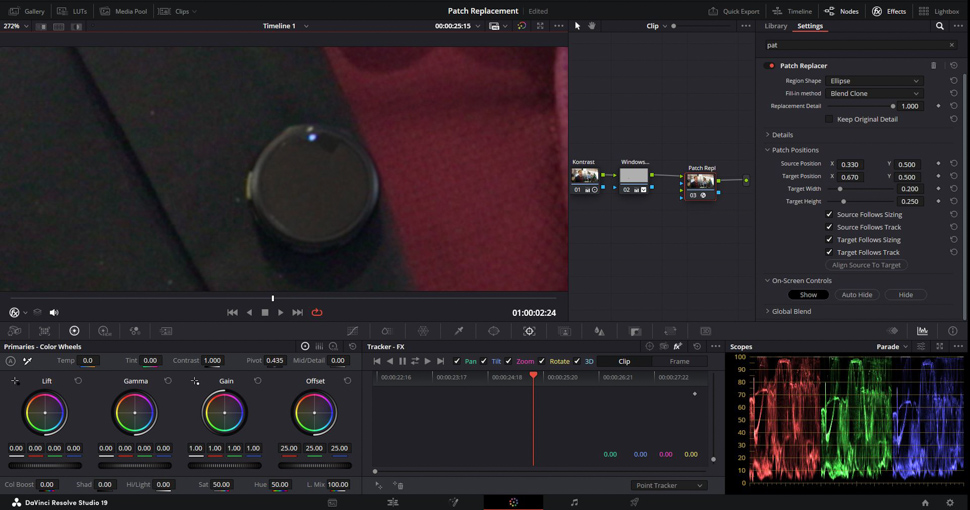
Task: Stop viewer playback
Action: pos(265,313)
